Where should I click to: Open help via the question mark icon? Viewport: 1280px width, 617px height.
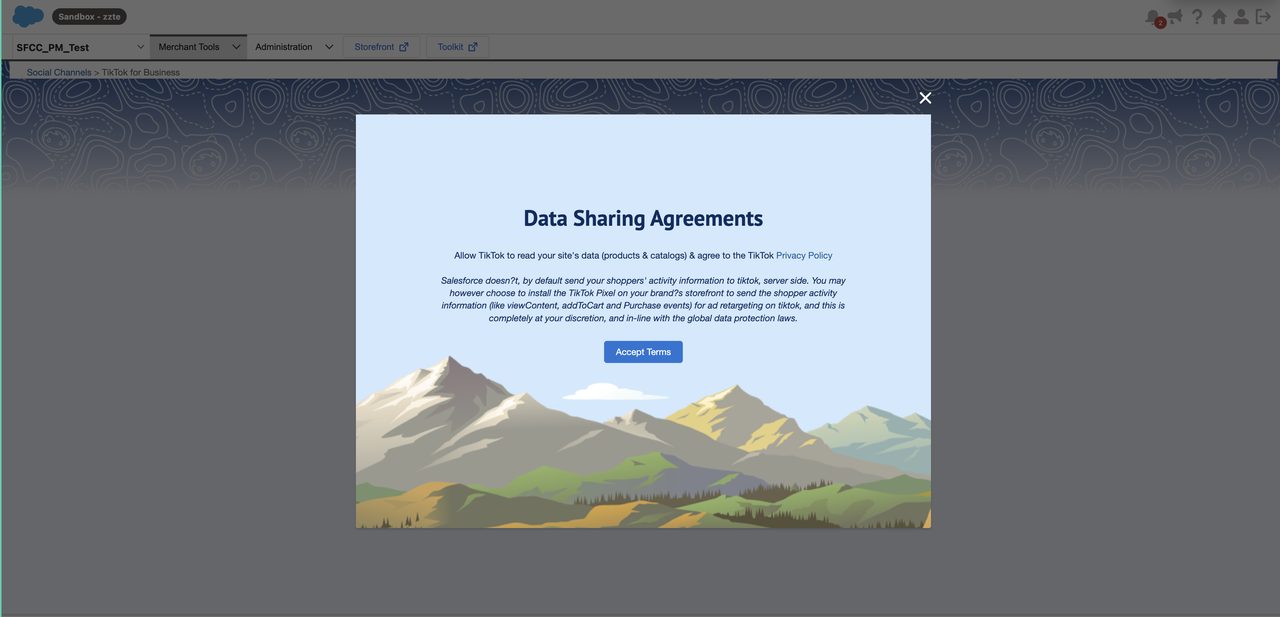[x=1197, y=17]
